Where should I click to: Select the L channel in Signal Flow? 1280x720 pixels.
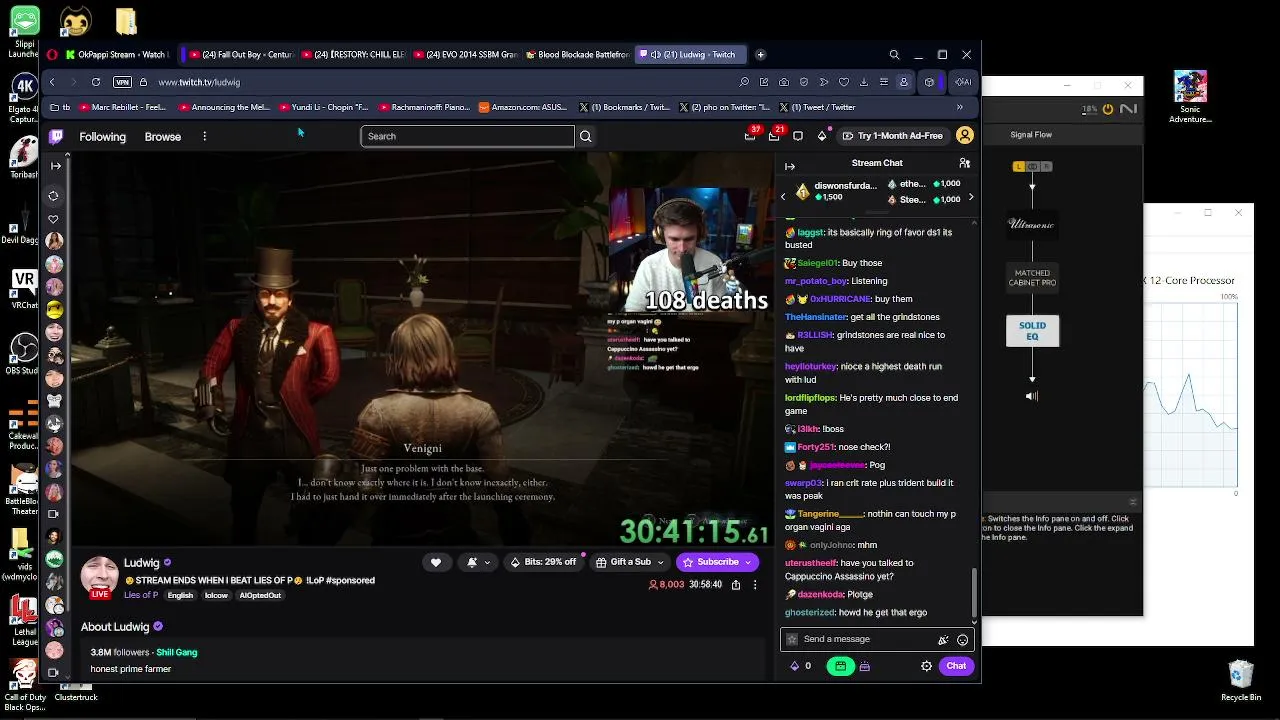1019,167
